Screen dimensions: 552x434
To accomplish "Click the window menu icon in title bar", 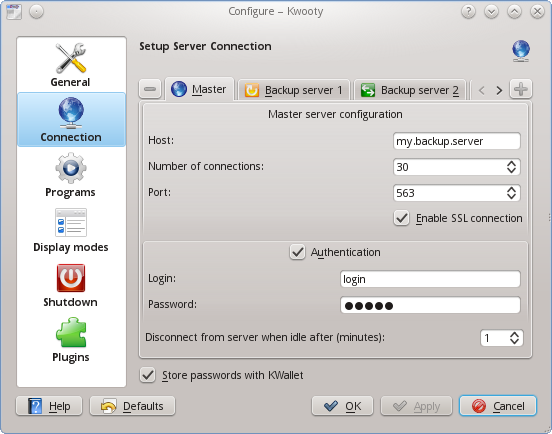I will click(14, 12).
